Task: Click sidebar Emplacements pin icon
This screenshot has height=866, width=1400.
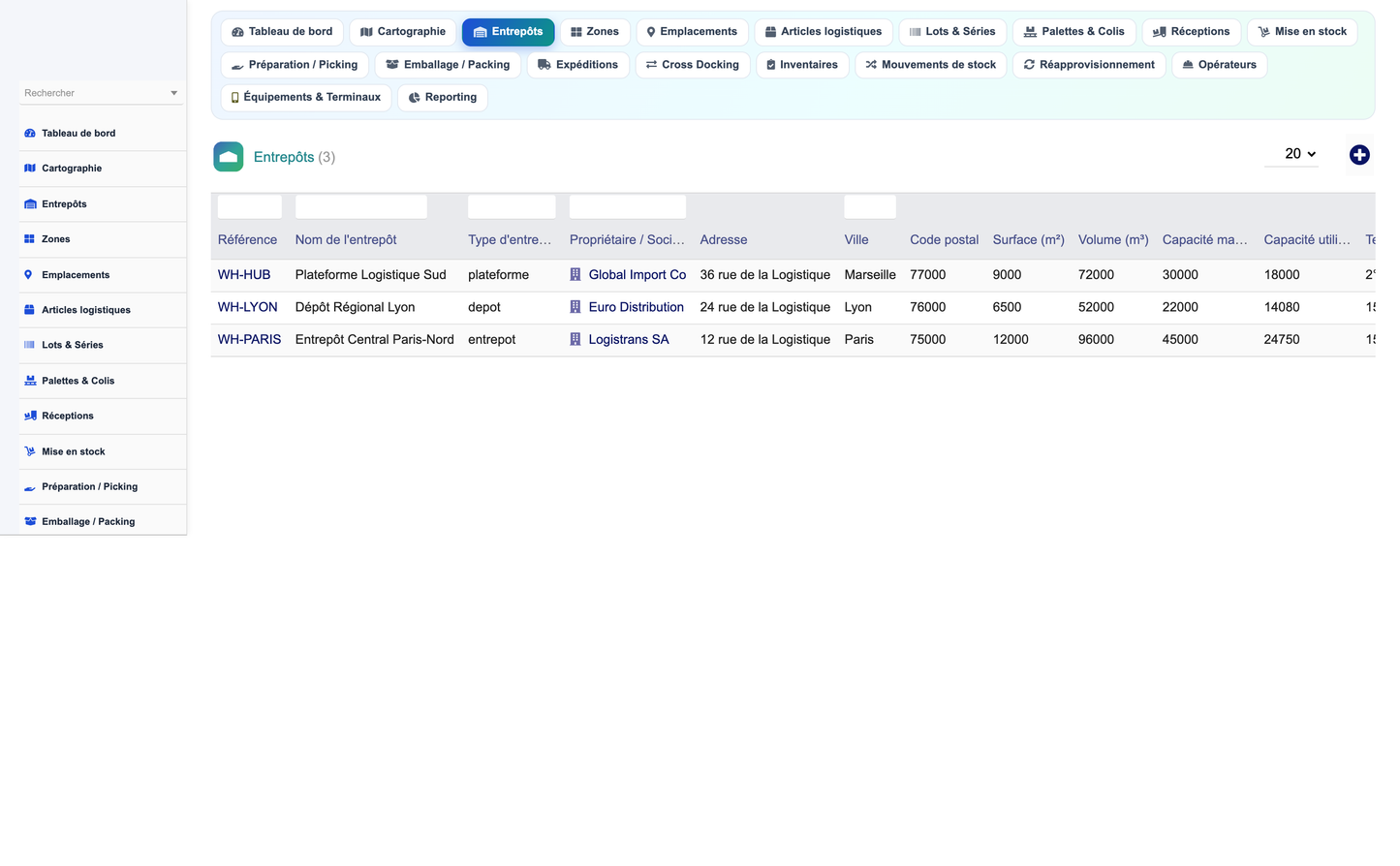Action: (28, 275)
